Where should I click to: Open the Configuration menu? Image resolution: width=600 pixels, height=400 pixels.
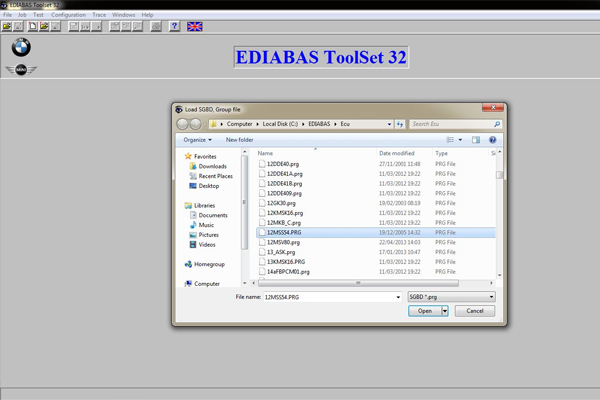tap(68, 15)
